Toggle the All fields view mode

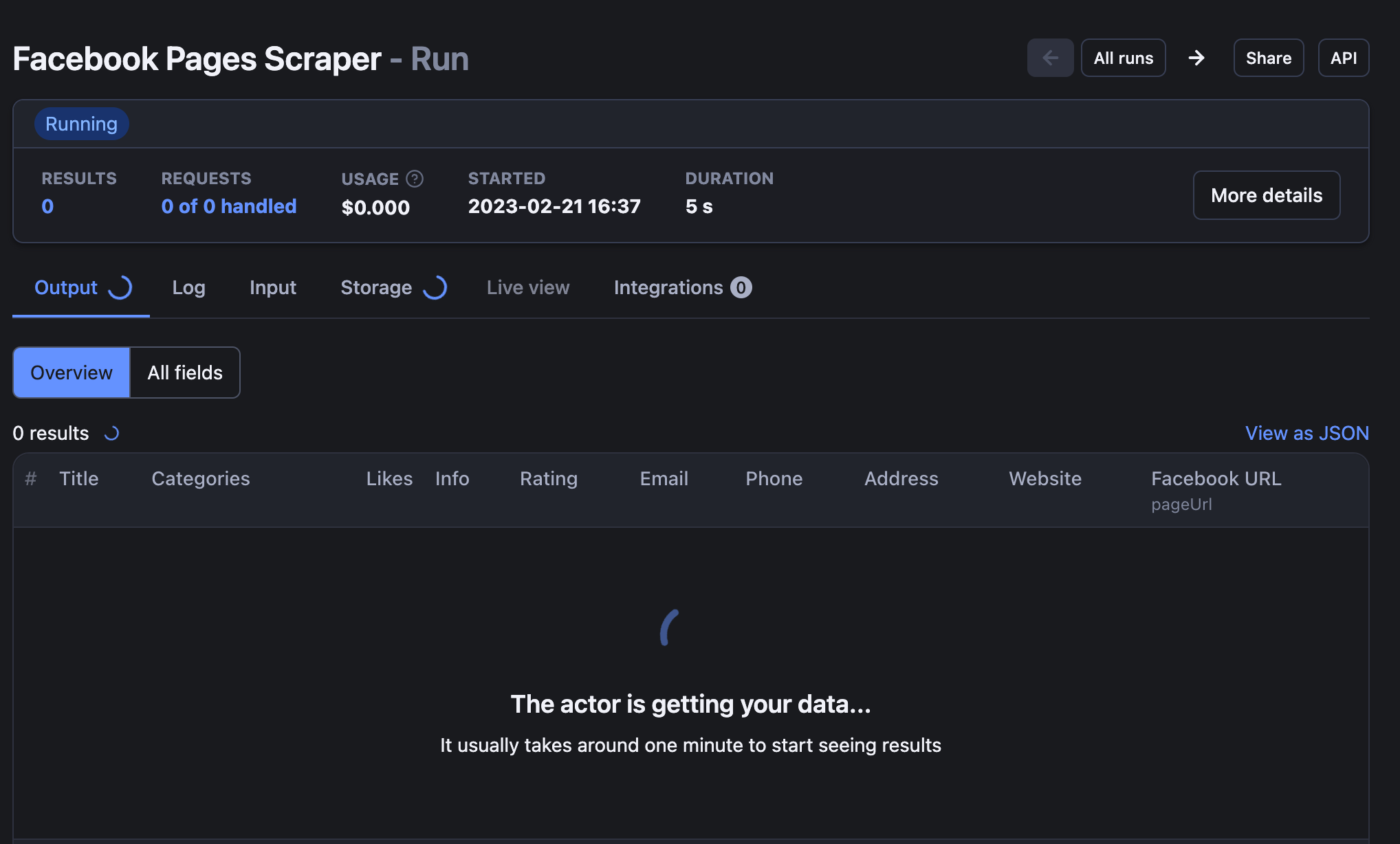pyautogui.click(x=184, y=371)
